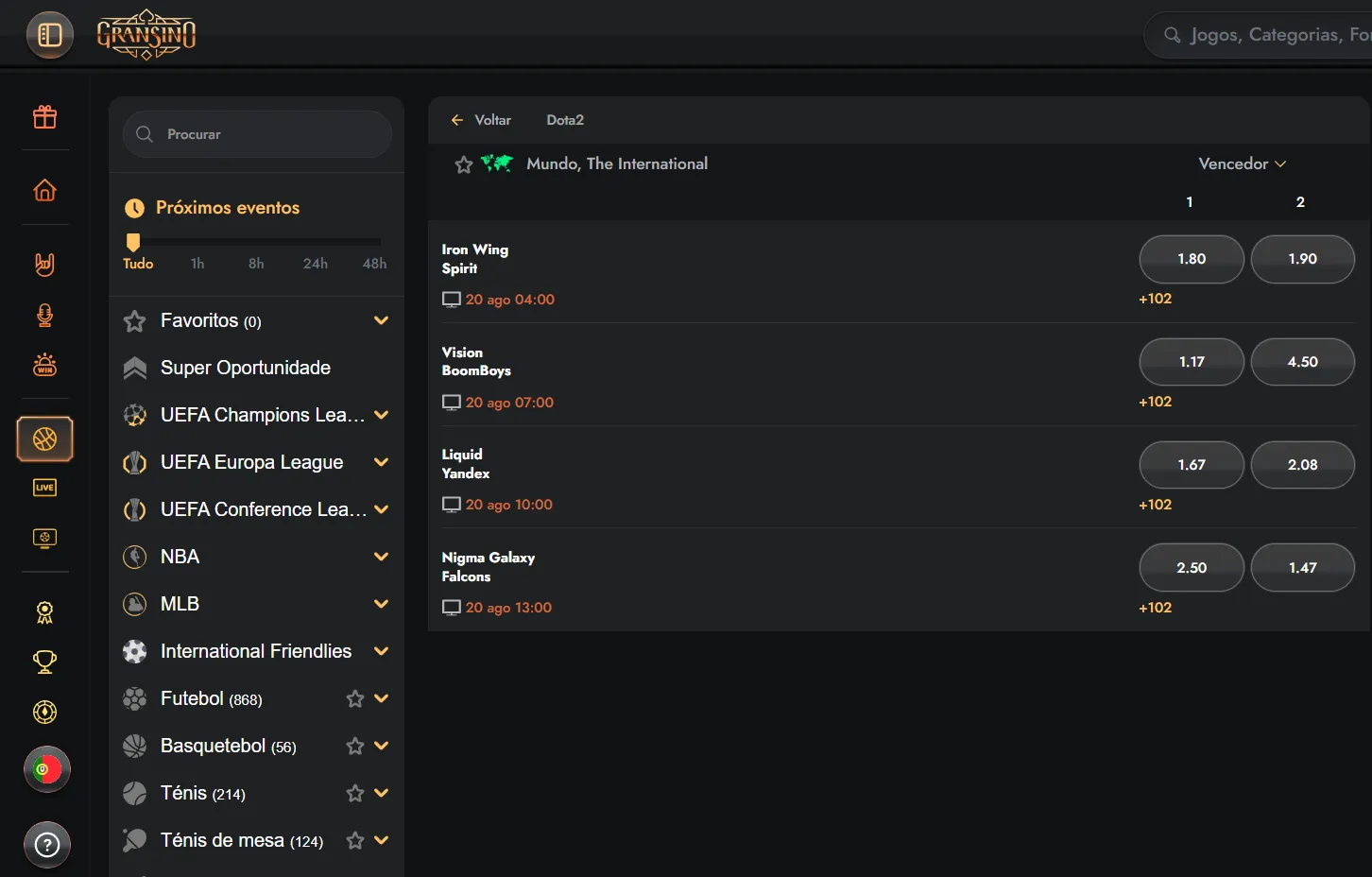1372x877 pixels.
Task: Click the top games search bar
Action: coord(1258,35)
